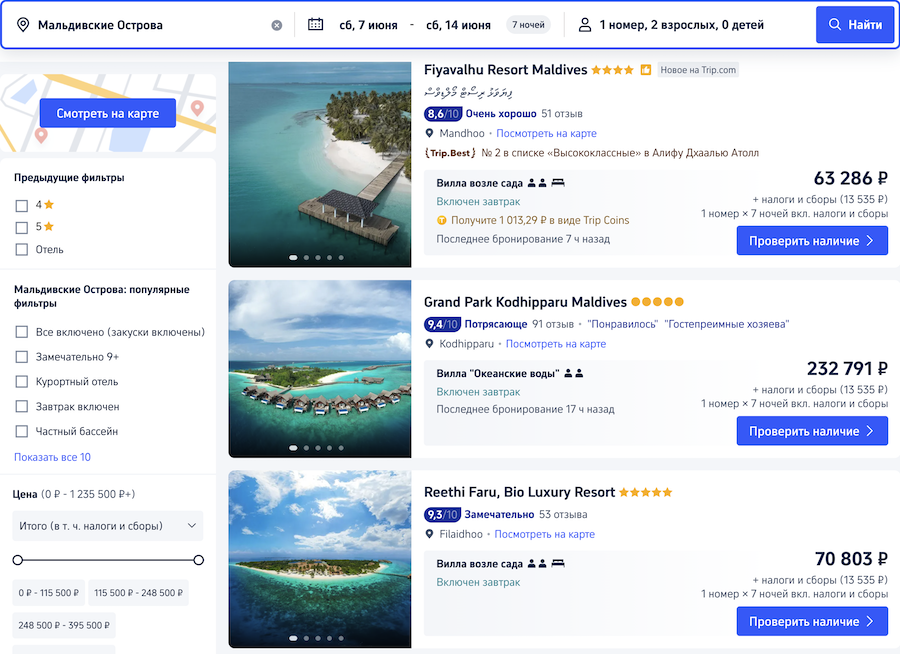The width and height of the screenshot is (900, 654).
Task: Click the Trip.Best badge for Fiyavalhu Resort
Action: [447, 153]
